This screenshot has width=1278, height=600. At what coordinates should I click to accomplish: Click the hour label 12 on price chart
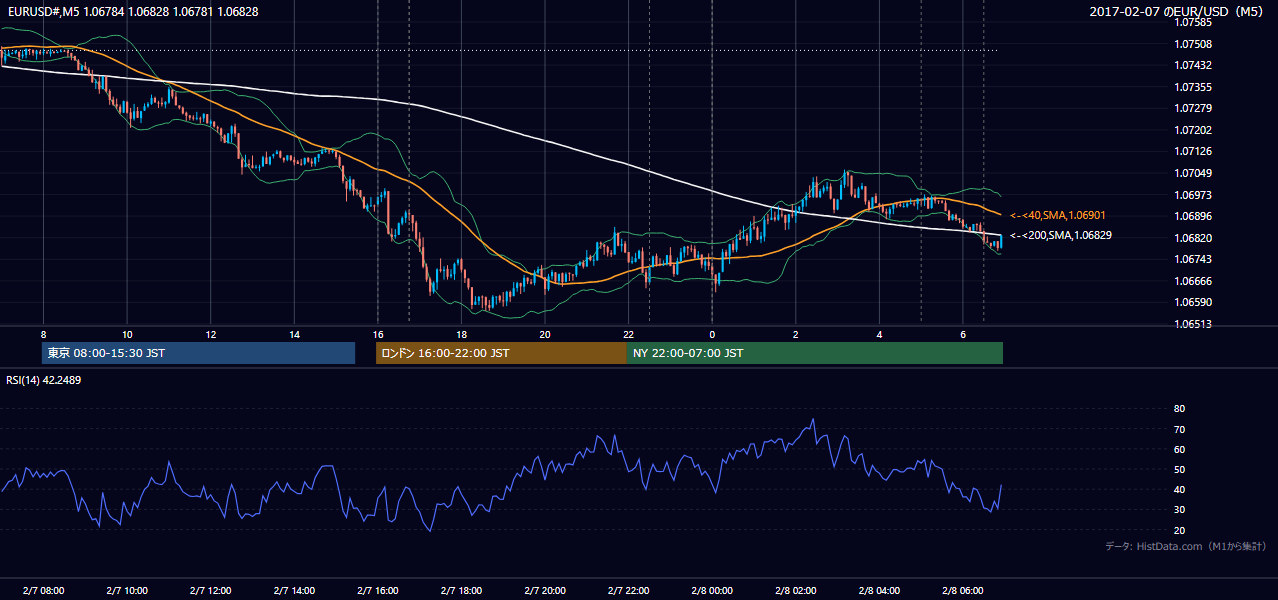[211, 334]
